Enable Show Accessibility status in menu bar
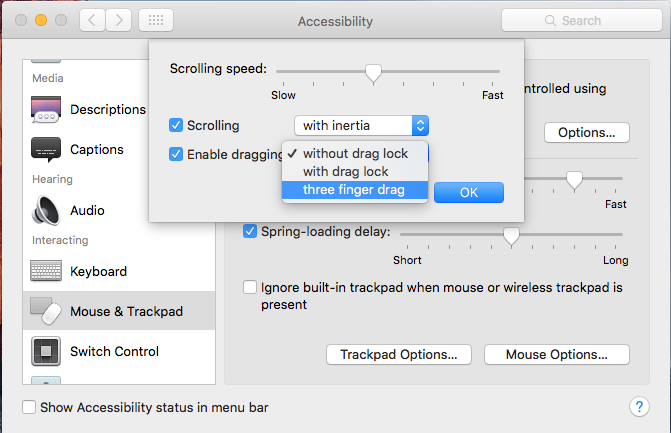The height and width of the screenshot is (433, 671). click(x=29, y=407)
